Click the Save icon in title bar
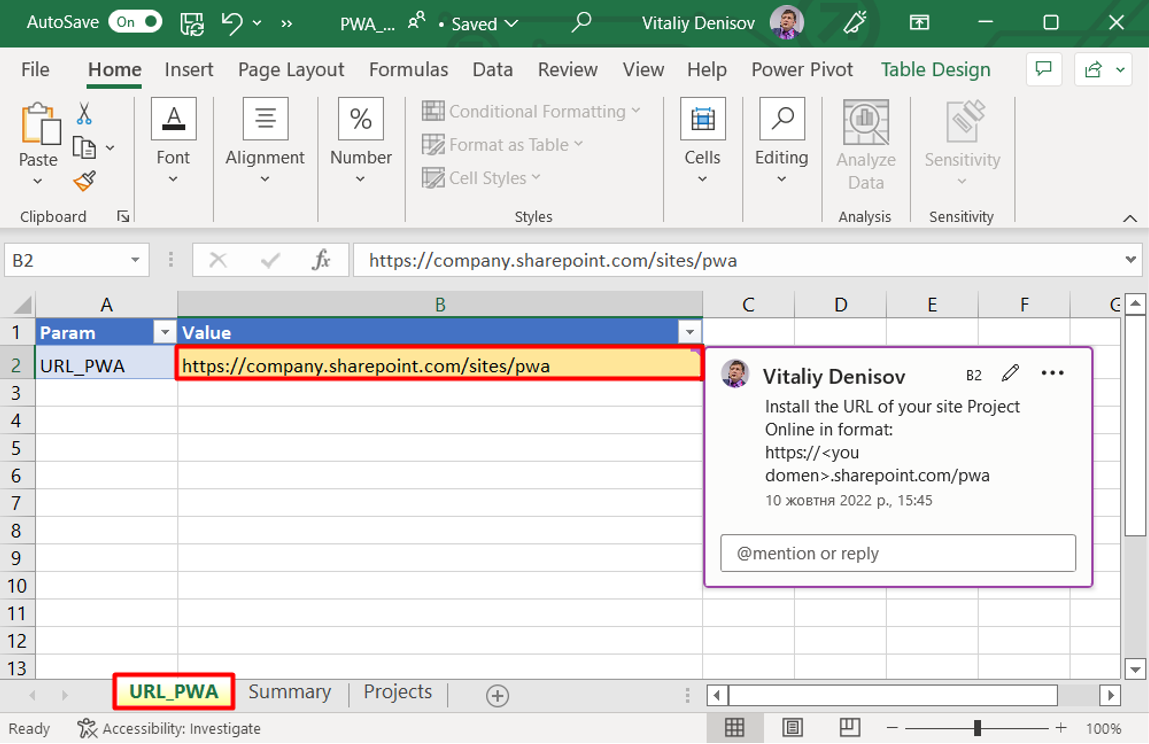 [192, 23]
